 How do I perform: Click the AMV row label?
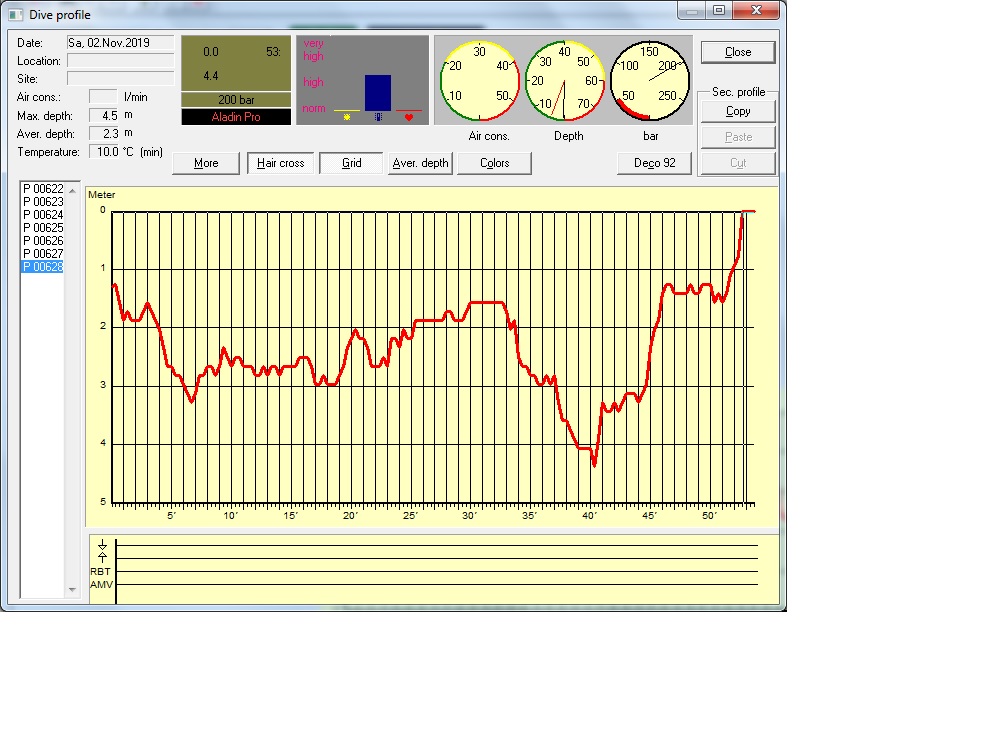pos(101,584)
